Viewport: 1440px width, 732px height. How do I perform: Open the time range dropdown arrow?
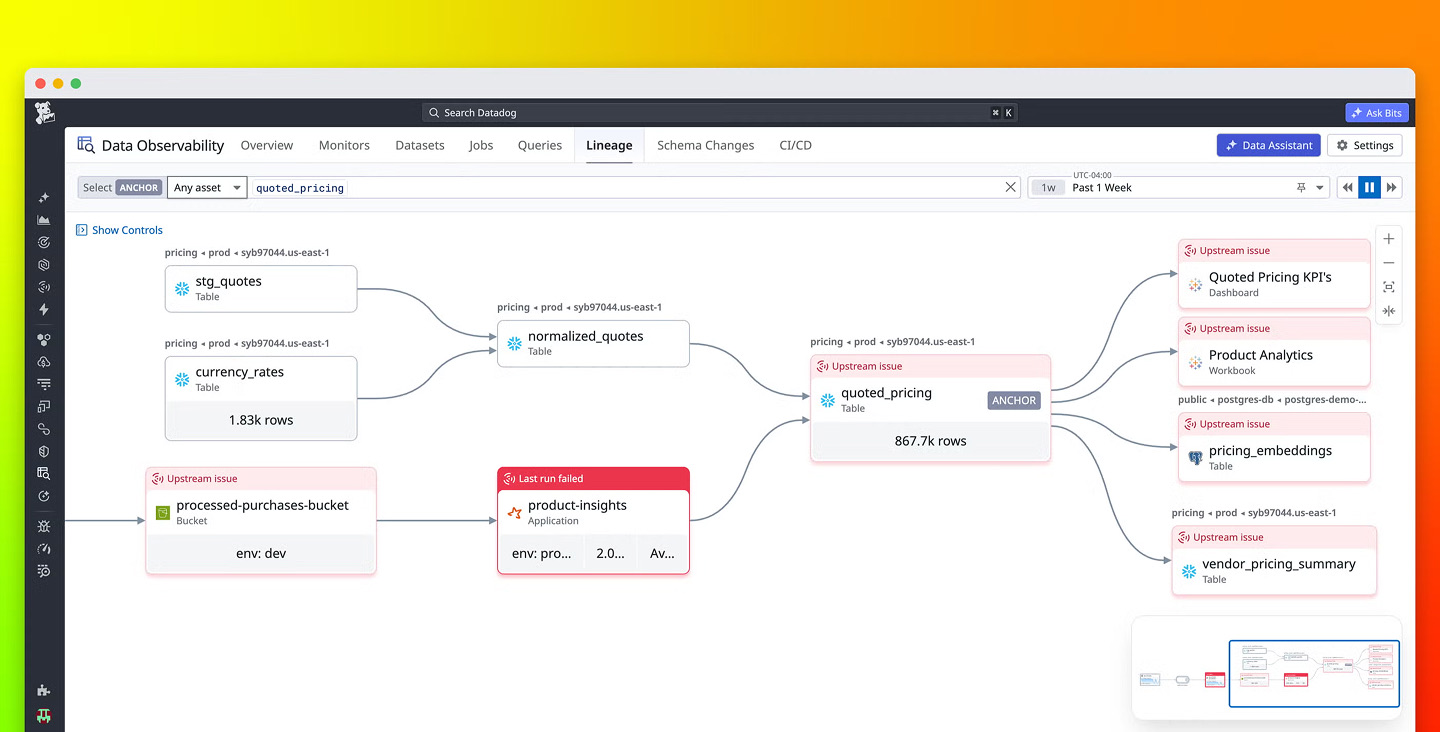[x=1320, y=187]
